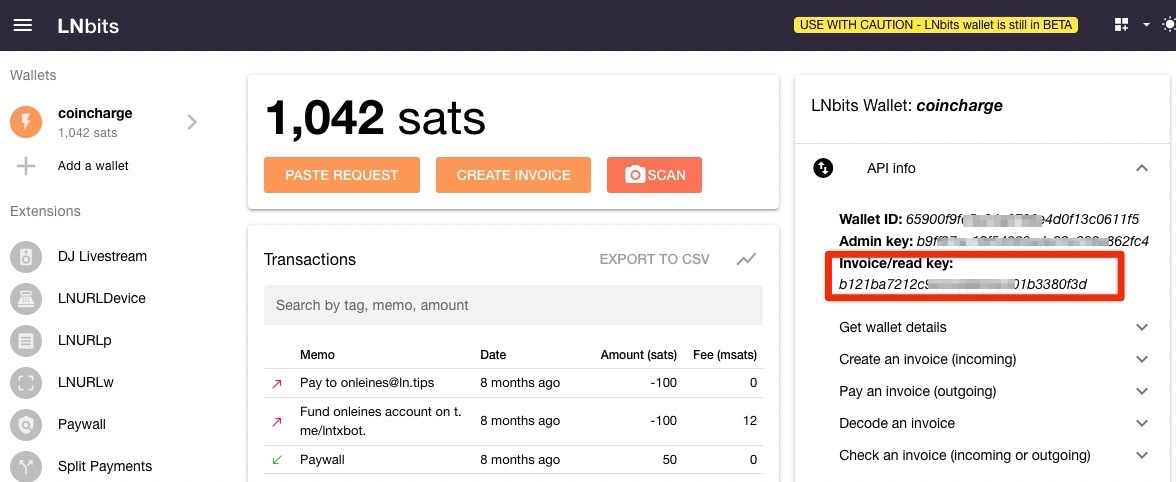This screenshot has height=482, width=1176.
Task: Click the plus icon to add a wallet
Action: coord(26,166)
